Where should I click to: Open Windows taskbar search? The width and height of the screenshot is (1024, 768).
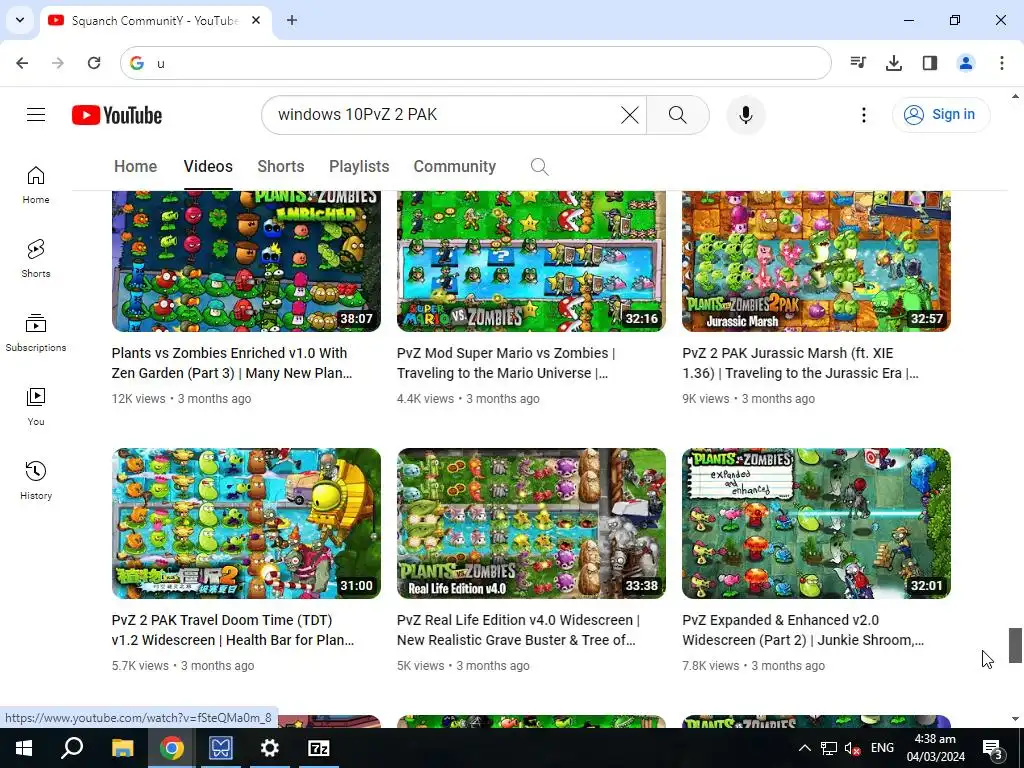[72, 748]
